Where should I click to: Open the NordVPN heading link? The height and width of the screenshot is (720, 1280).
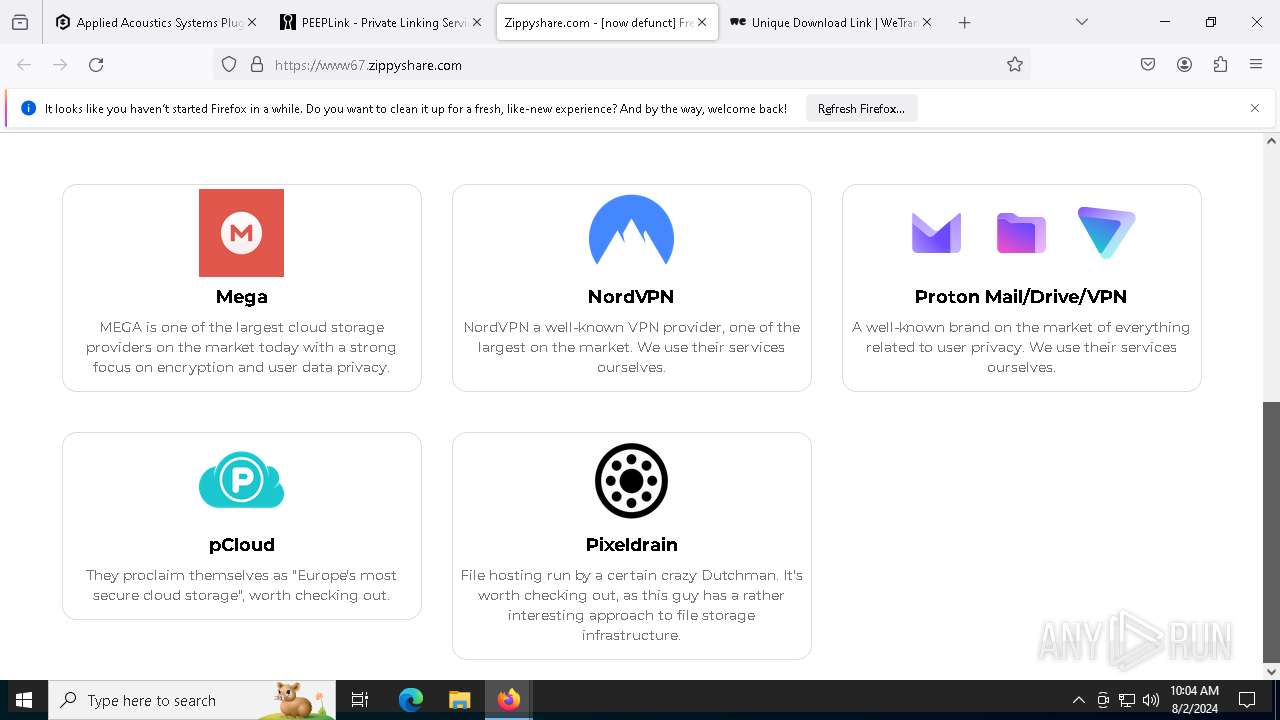[631, 297]
